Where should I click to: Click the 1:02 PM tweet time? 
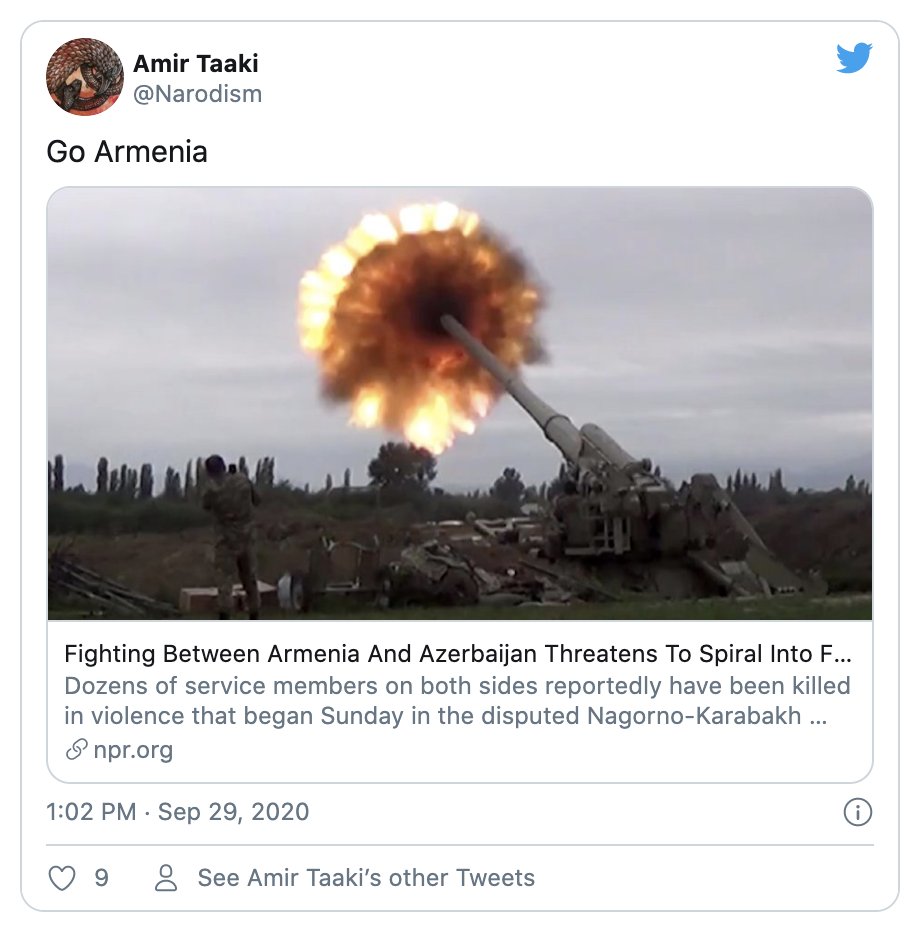[91, 812]
